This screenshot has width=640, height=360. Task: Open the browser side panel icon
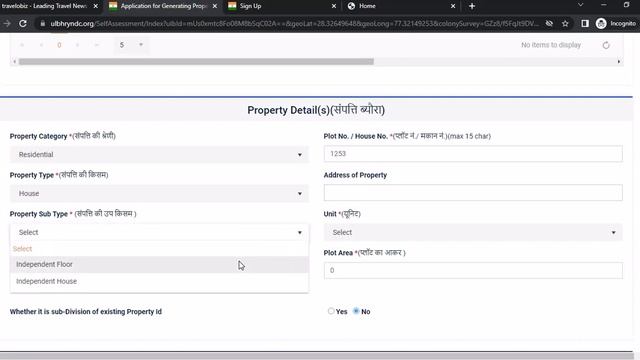pos(585,24)
